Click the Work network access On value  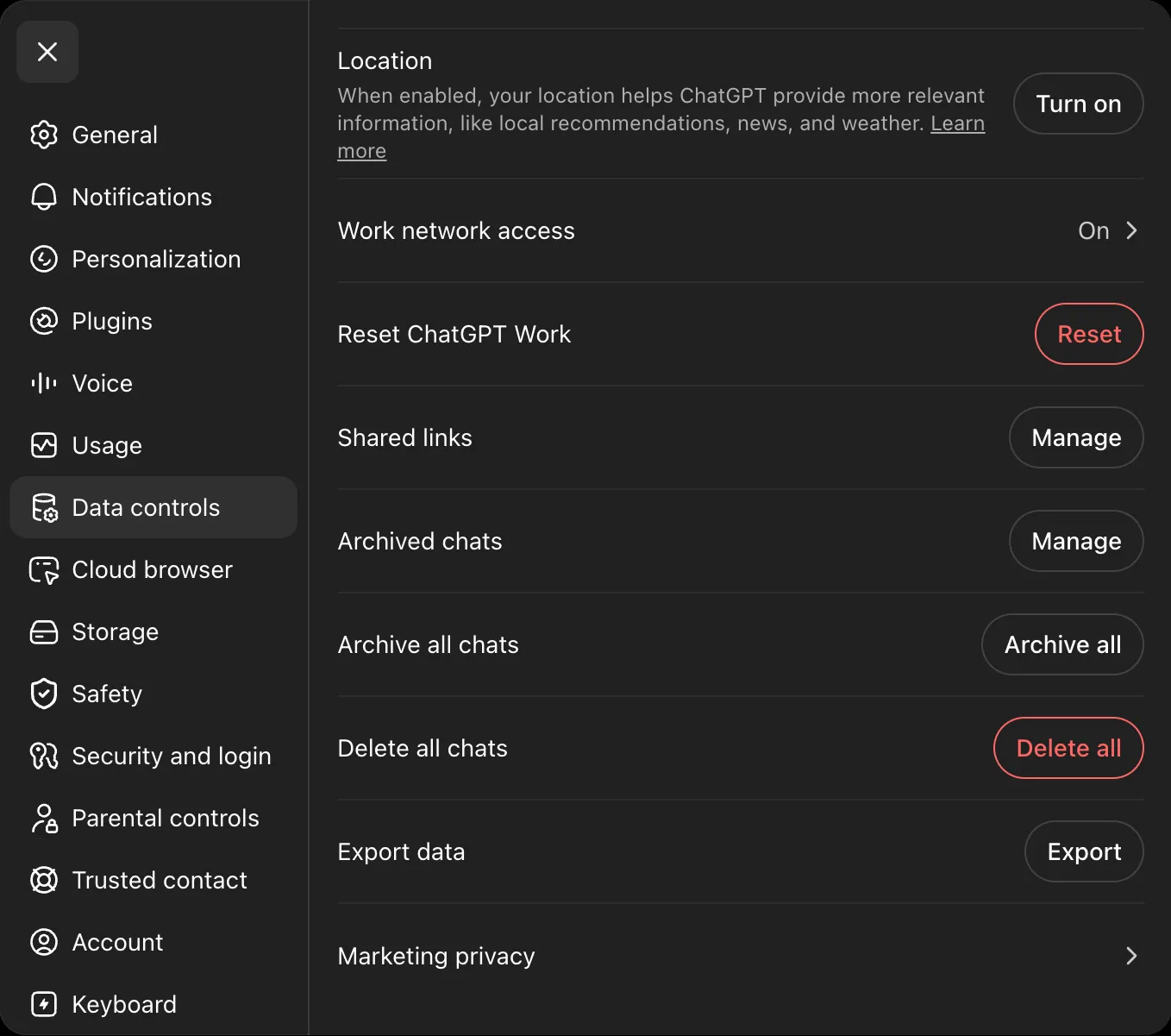pos(1093,230)
